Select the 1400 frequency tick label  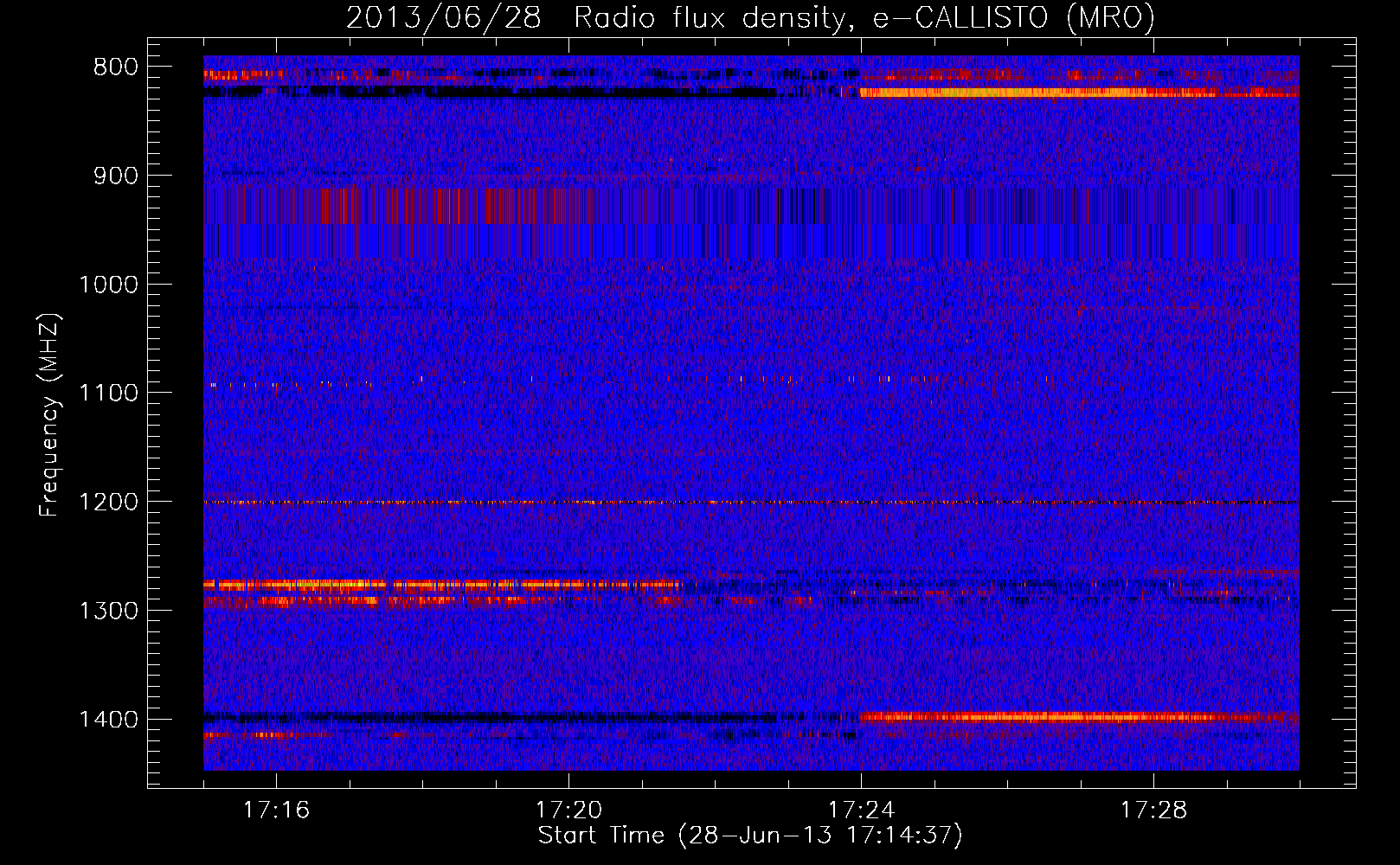[x=108, y=720]
